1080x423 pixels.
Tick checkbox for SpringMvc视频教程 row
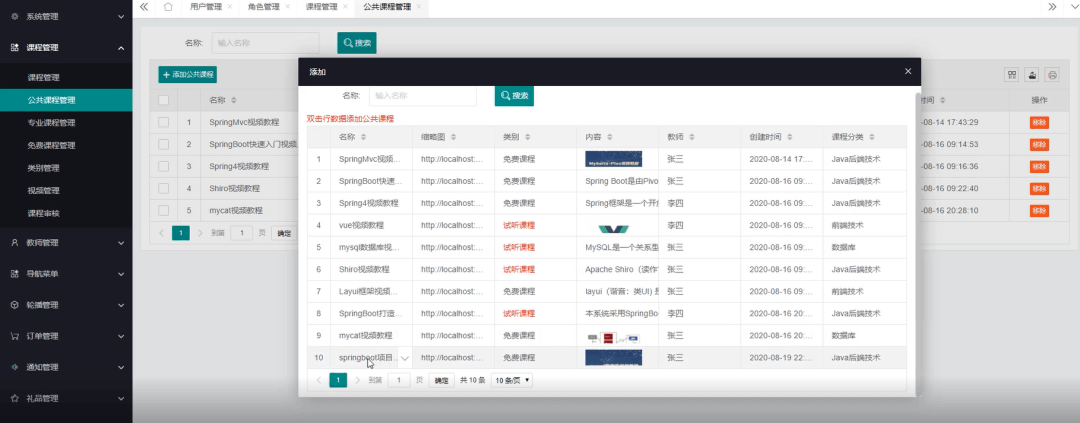[x=163, y=122]
